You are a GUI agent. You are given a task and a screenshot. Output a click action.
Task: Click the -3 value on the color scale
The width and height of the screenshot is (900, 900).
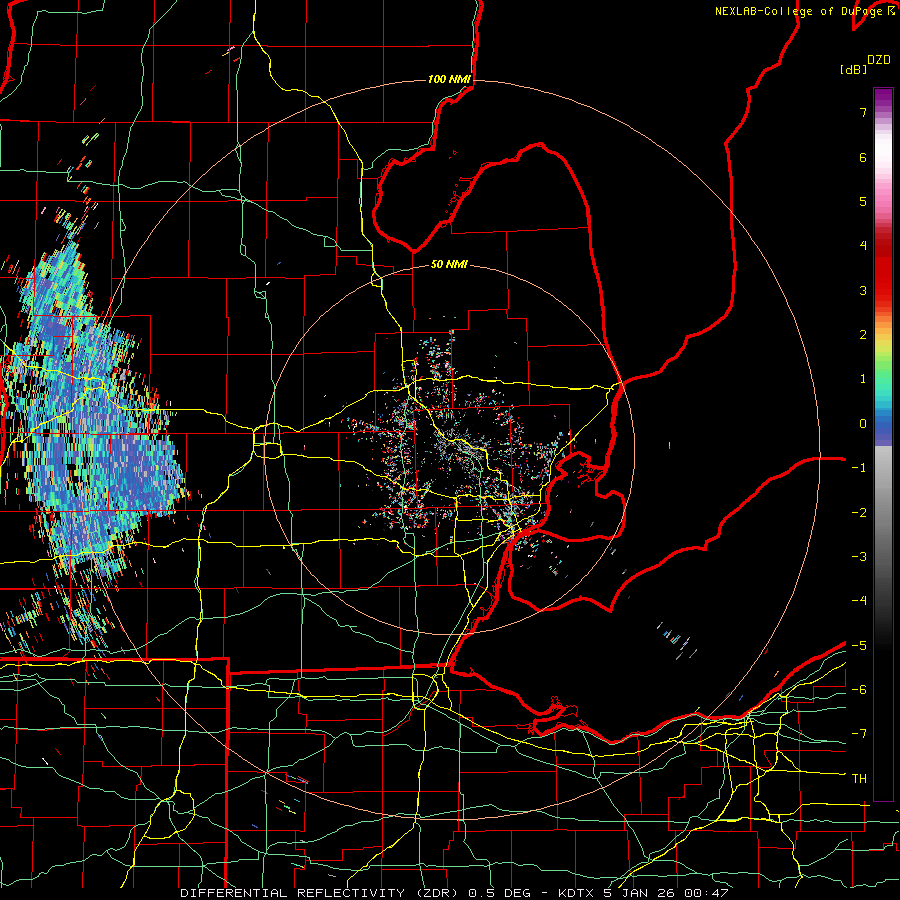(x=859, y=557)
